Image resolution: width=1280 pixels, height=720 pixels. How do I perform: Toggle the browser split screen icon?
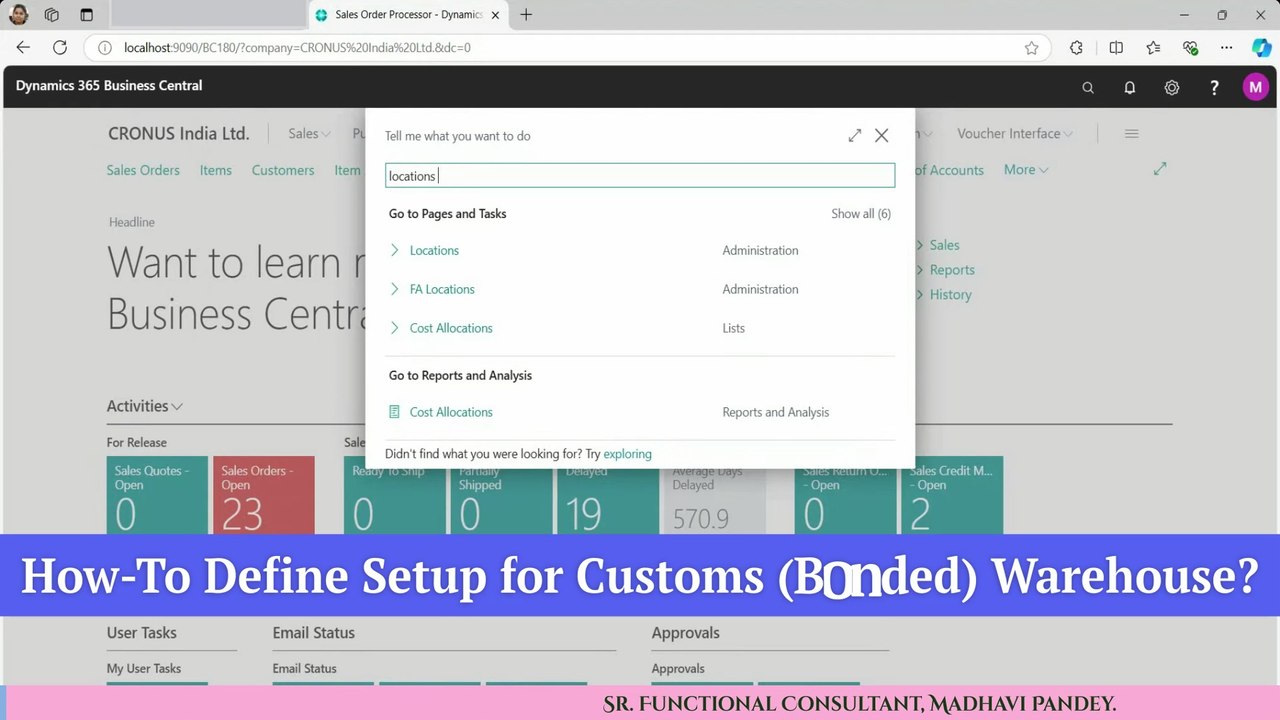1116,47
